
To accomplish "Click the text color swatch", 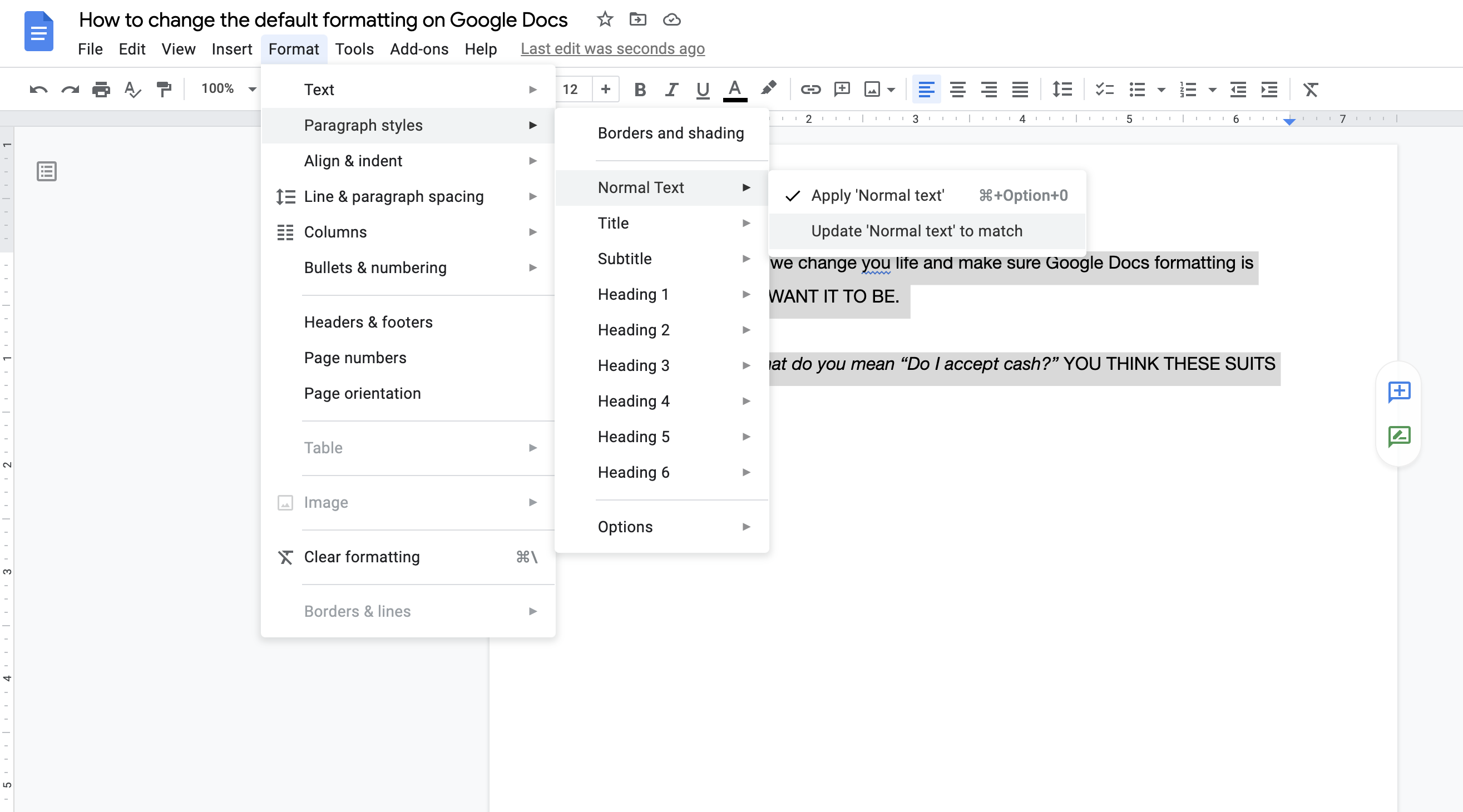I will tap(735, 89).
